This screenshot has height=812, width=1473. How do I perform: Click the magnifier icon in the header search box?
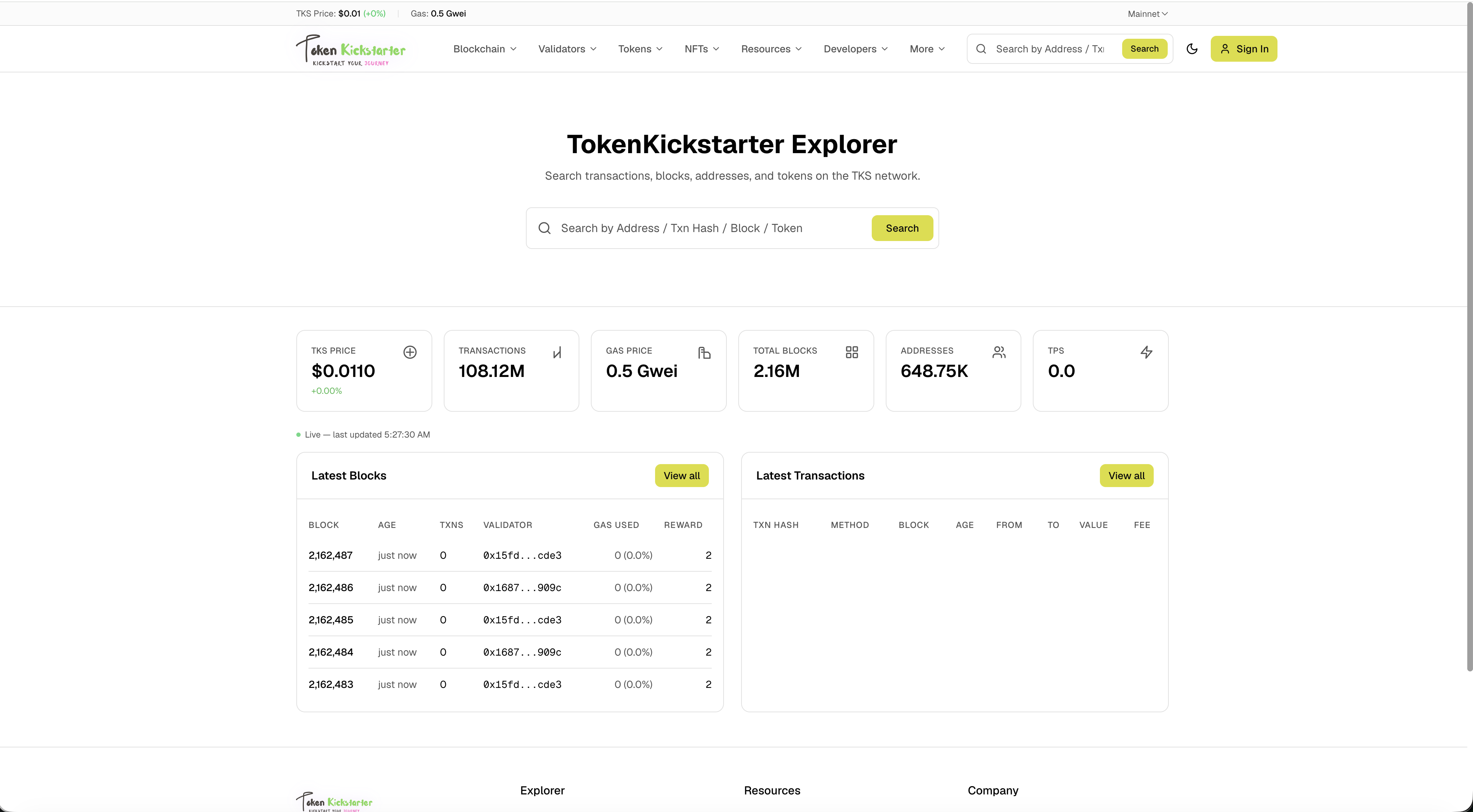click(x=981, y=49)
